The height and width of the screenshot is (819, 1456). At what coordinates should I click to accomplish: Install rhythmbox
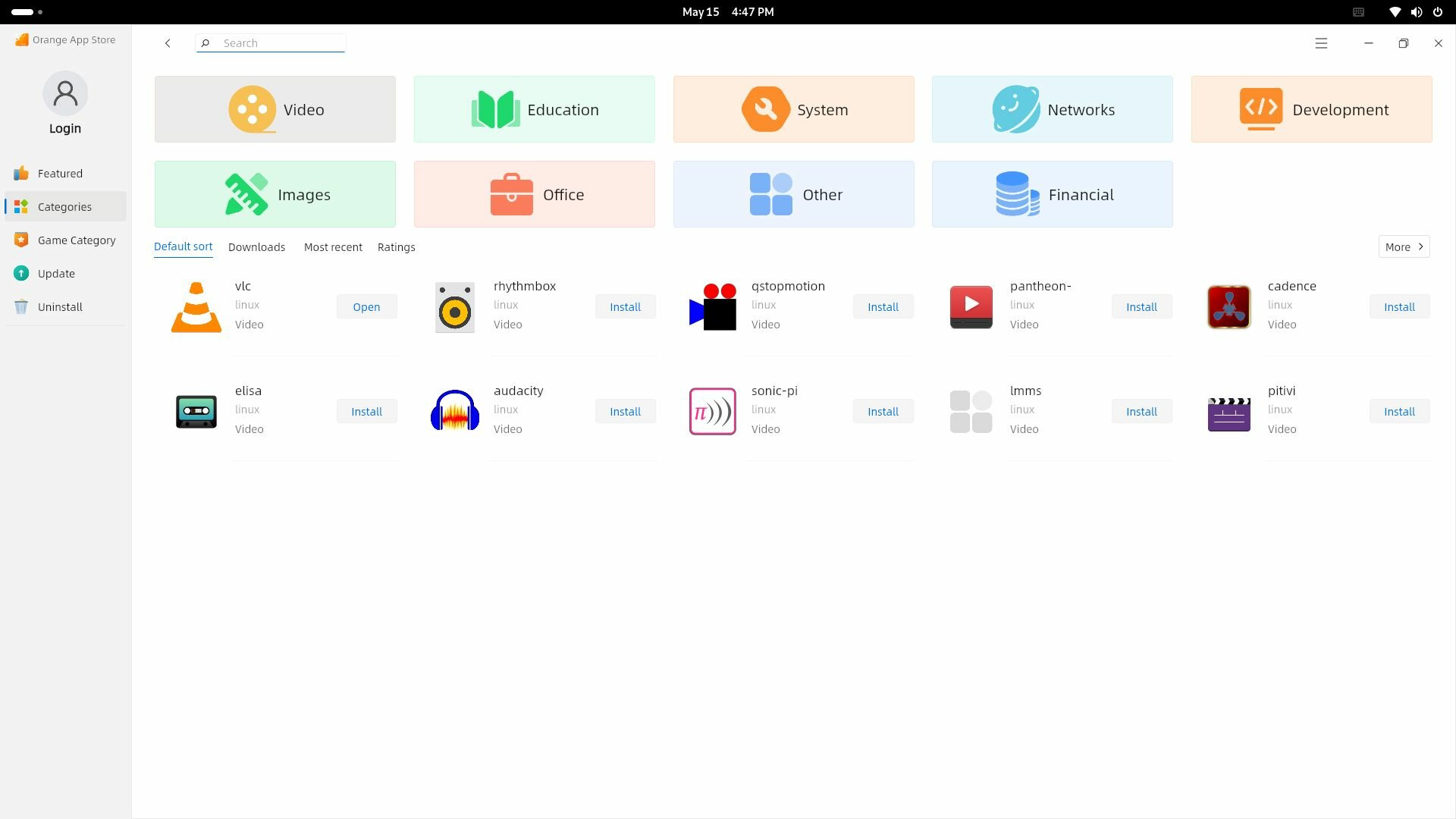pos(625,306)
